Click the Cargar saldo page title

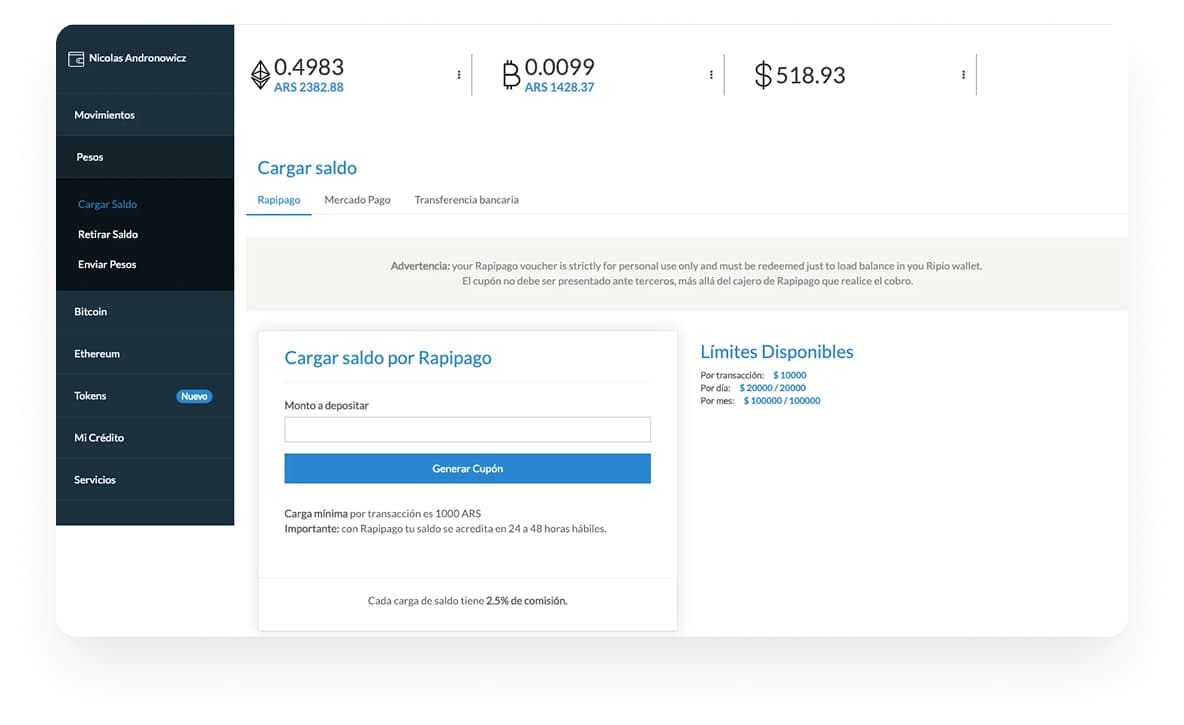pyautogui.click(x=307, y=168)
